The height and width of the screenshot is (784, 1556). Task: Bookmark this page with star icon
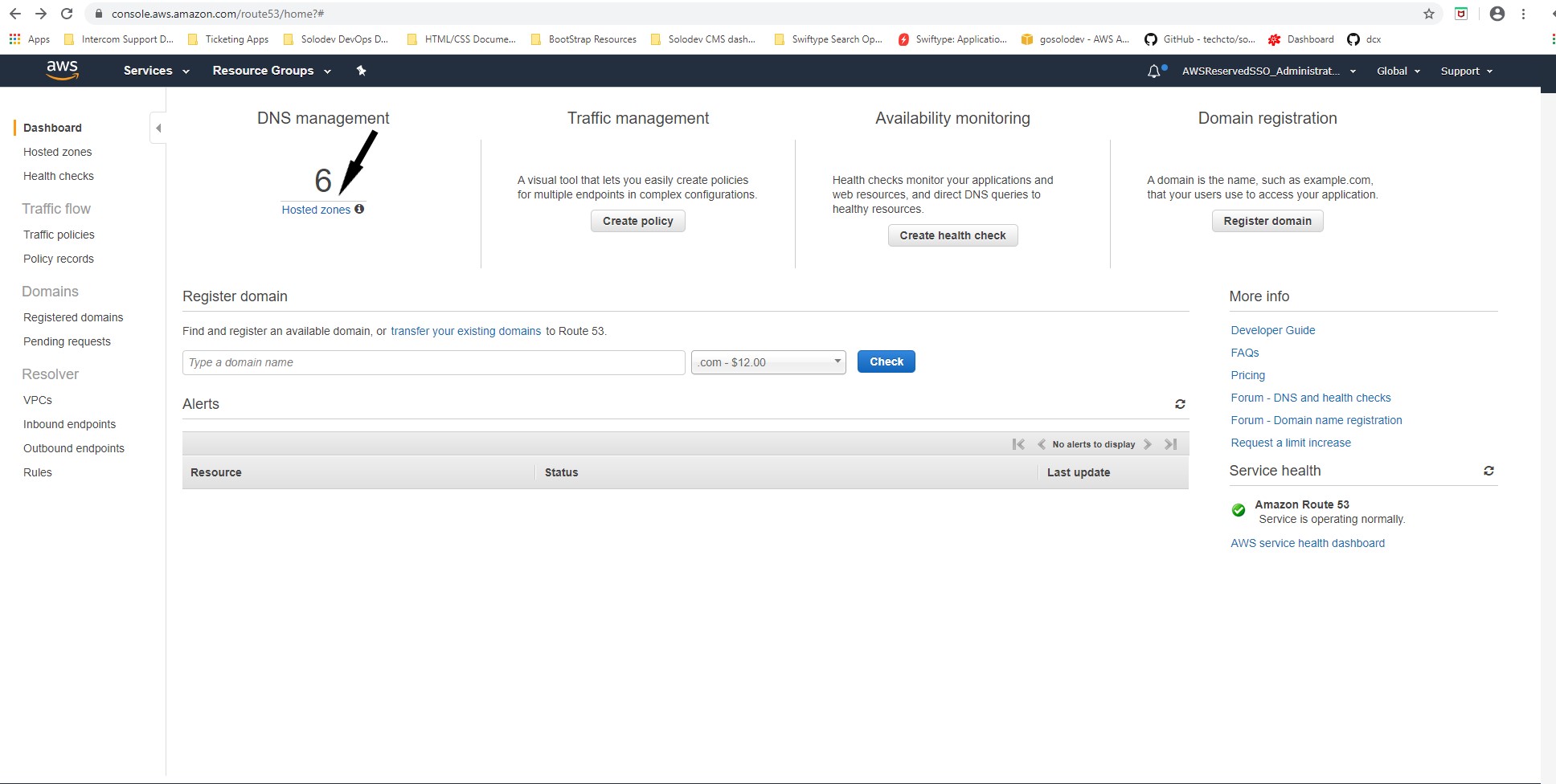(1429, 14)
